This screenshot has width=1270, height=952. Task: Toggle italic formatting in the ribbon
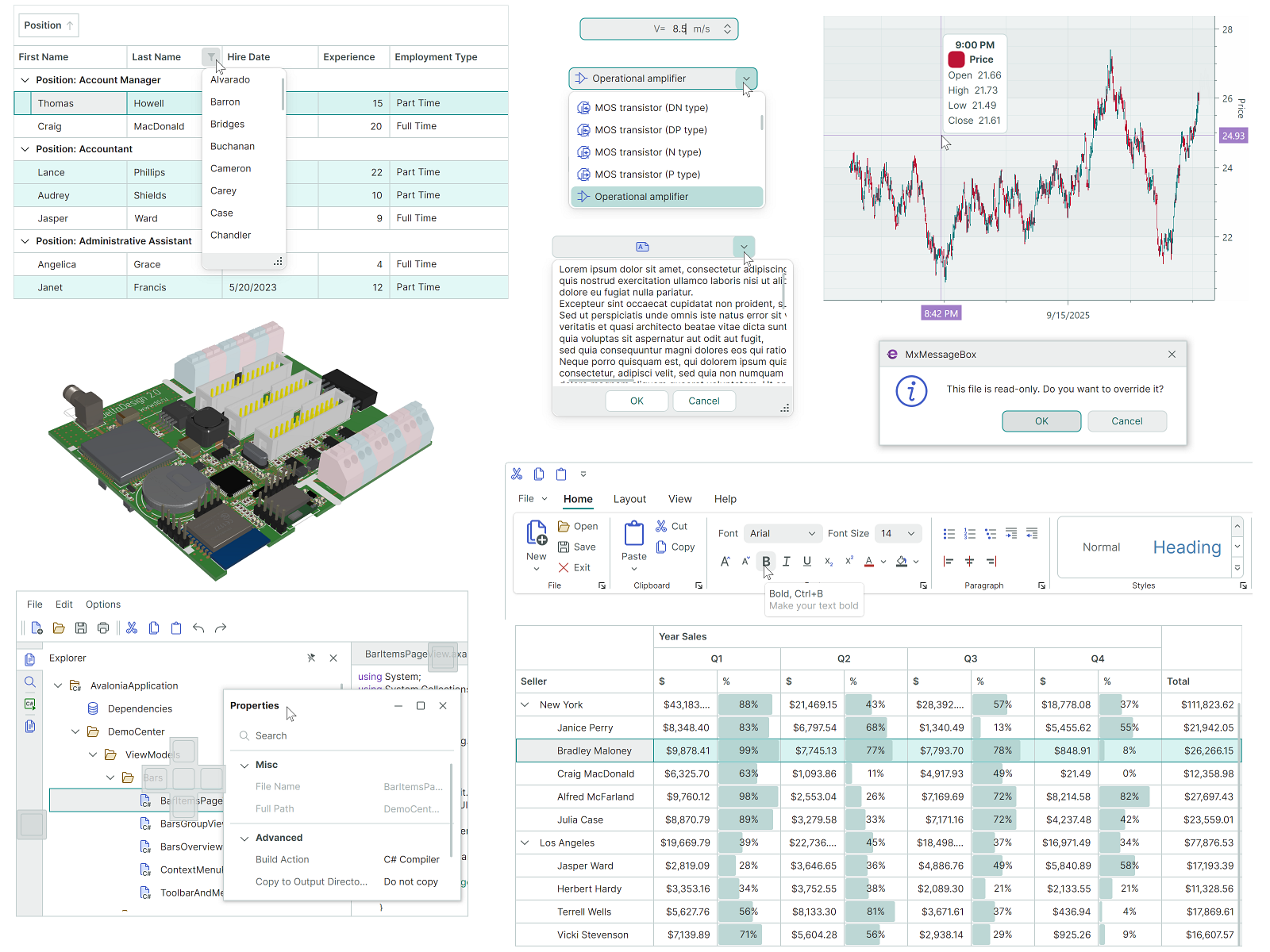[786, 561]
